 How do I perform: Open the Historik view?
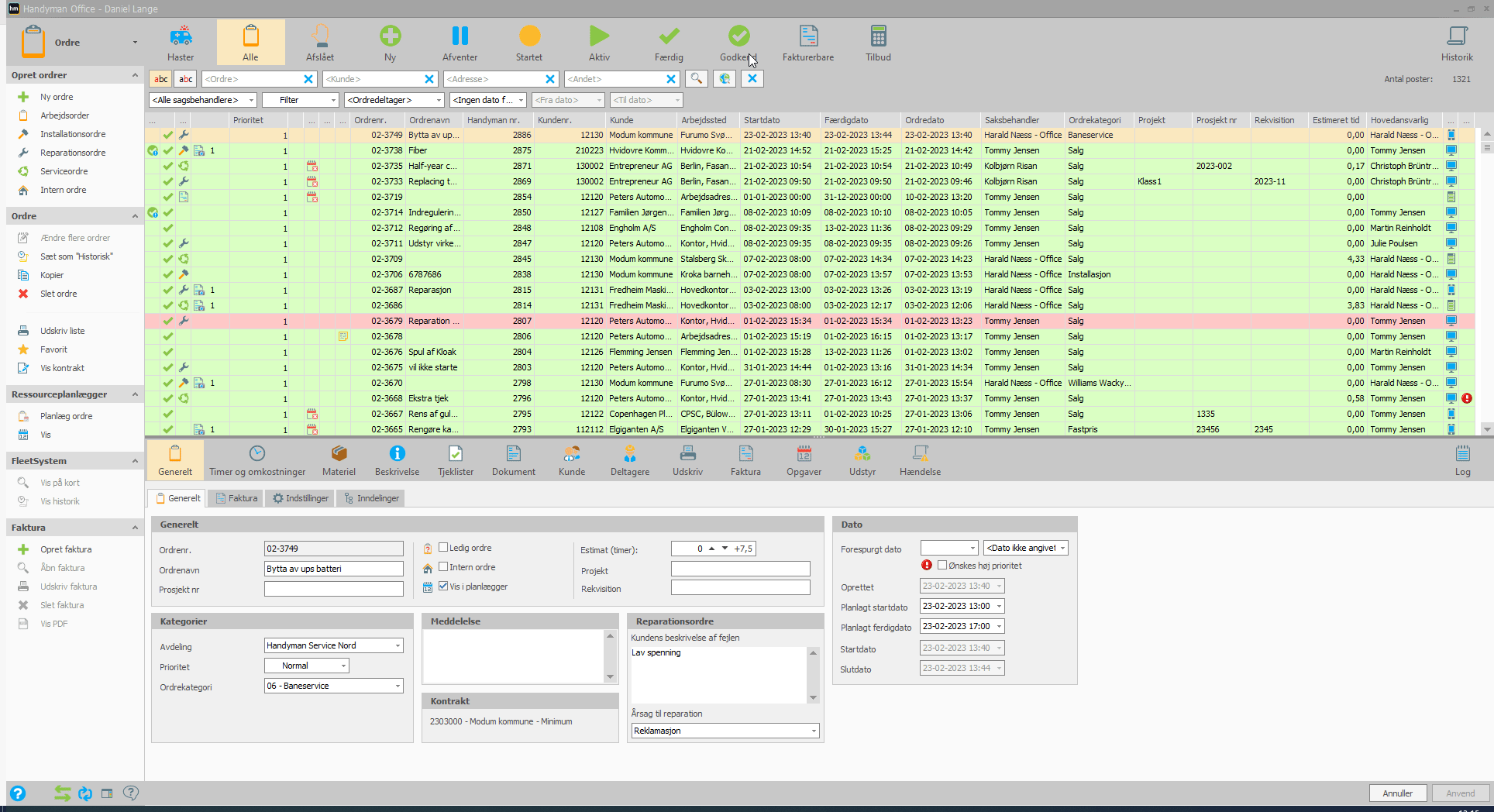click(x=1457, y=43)
